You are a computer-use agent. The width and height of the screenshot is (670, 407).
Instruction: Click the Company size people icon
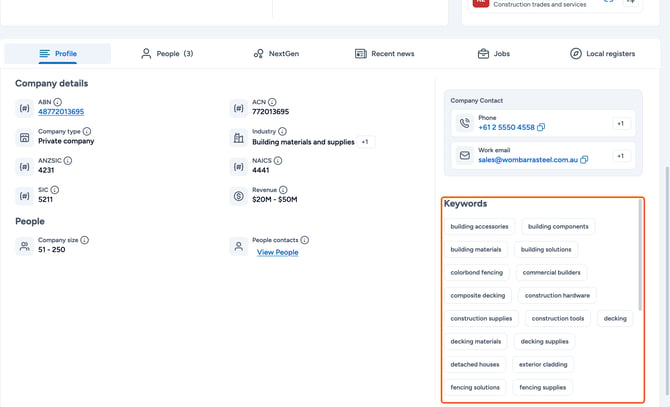coord(24,246)
